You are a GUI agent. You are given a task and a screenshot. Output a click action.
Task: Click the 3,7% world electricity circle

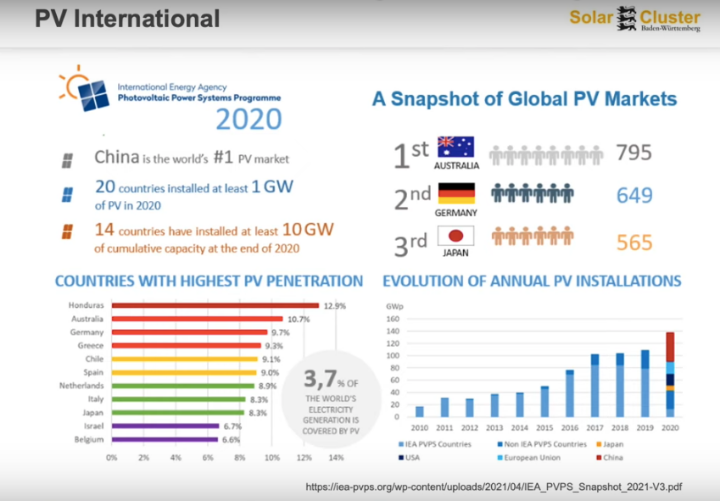(x=331, y=400)
